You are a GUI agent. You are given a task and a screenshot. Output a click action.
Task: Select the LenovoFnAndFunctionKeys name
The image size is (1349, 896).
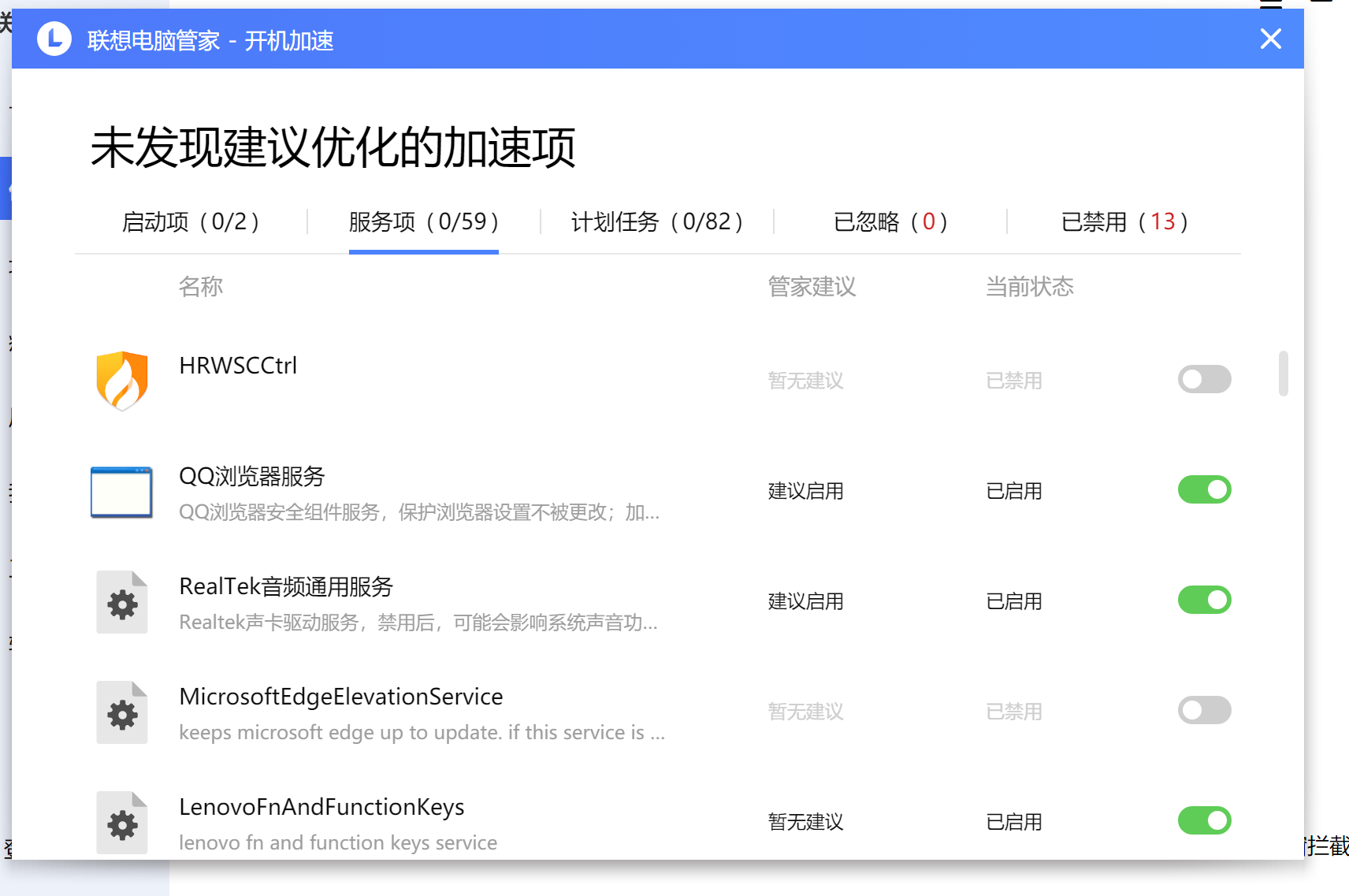tap(321, 807)
